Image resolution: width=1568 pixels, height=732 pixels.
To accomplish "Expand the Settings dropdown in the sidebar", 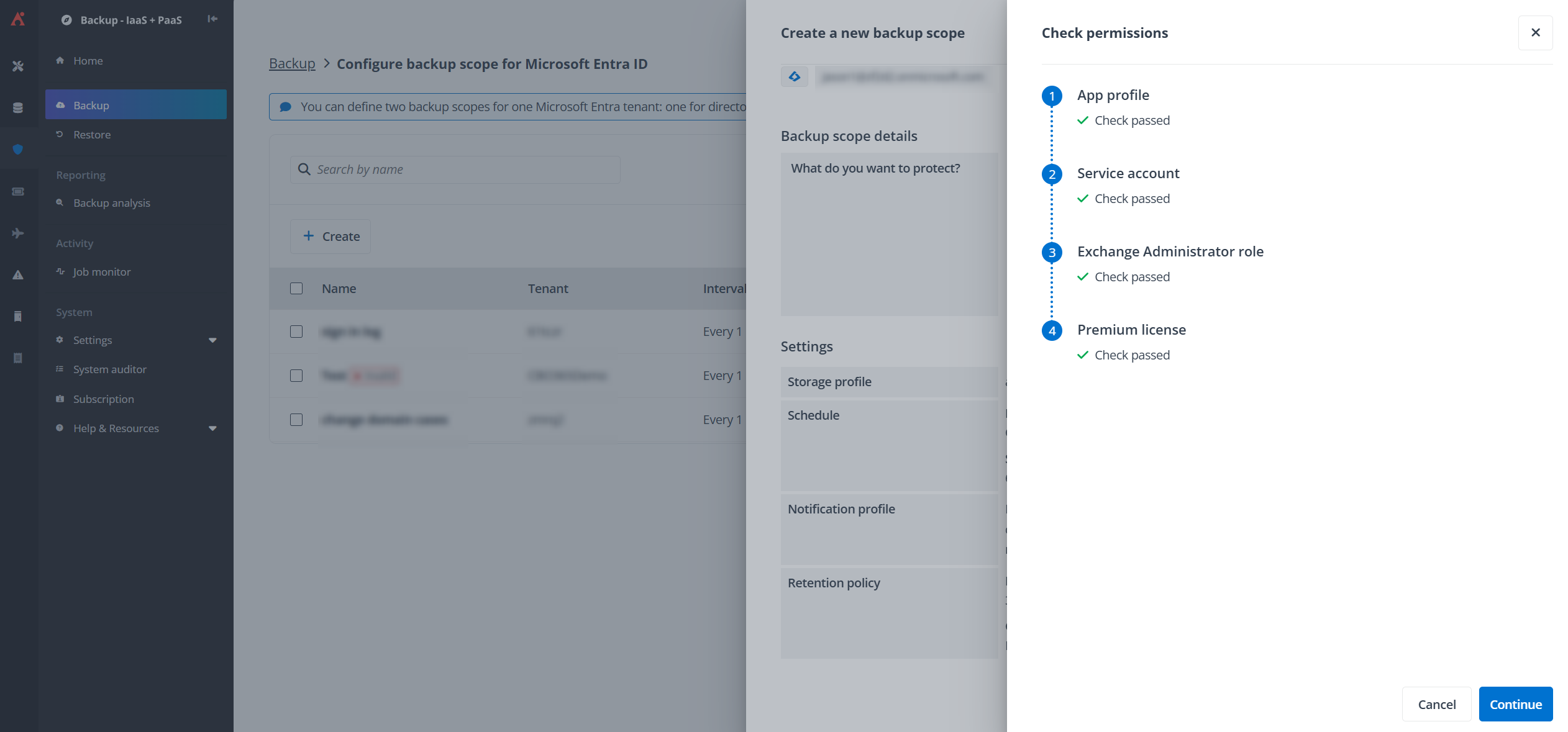I will pos(212,340).
